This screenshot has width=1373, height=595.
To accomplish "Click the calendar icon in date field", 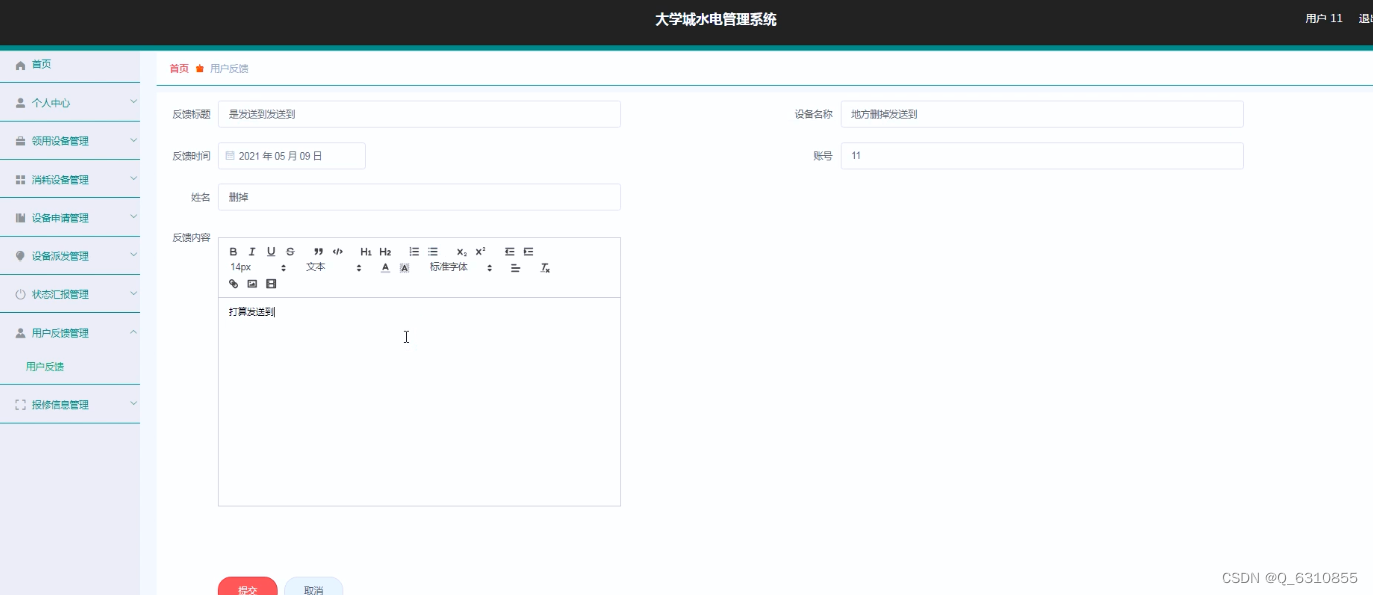I will point(230,155).
